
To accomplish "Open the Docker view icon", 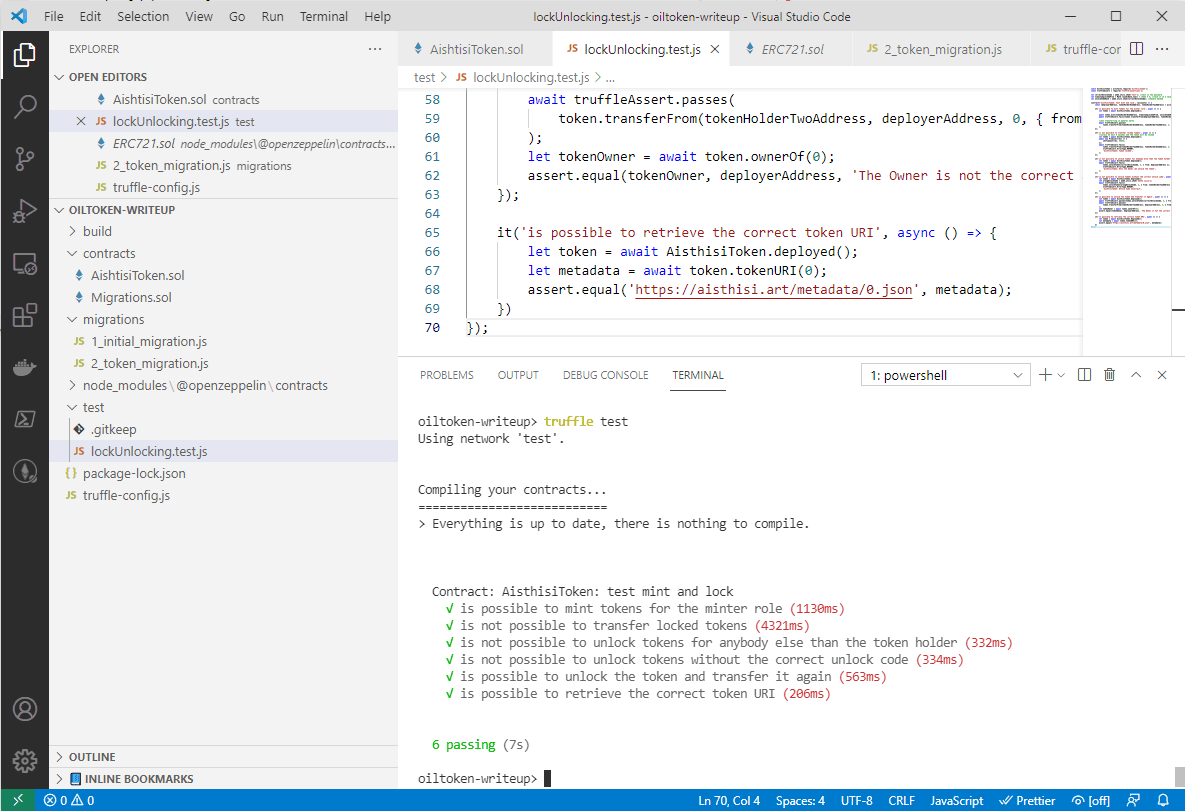I will tap(25, 367).
